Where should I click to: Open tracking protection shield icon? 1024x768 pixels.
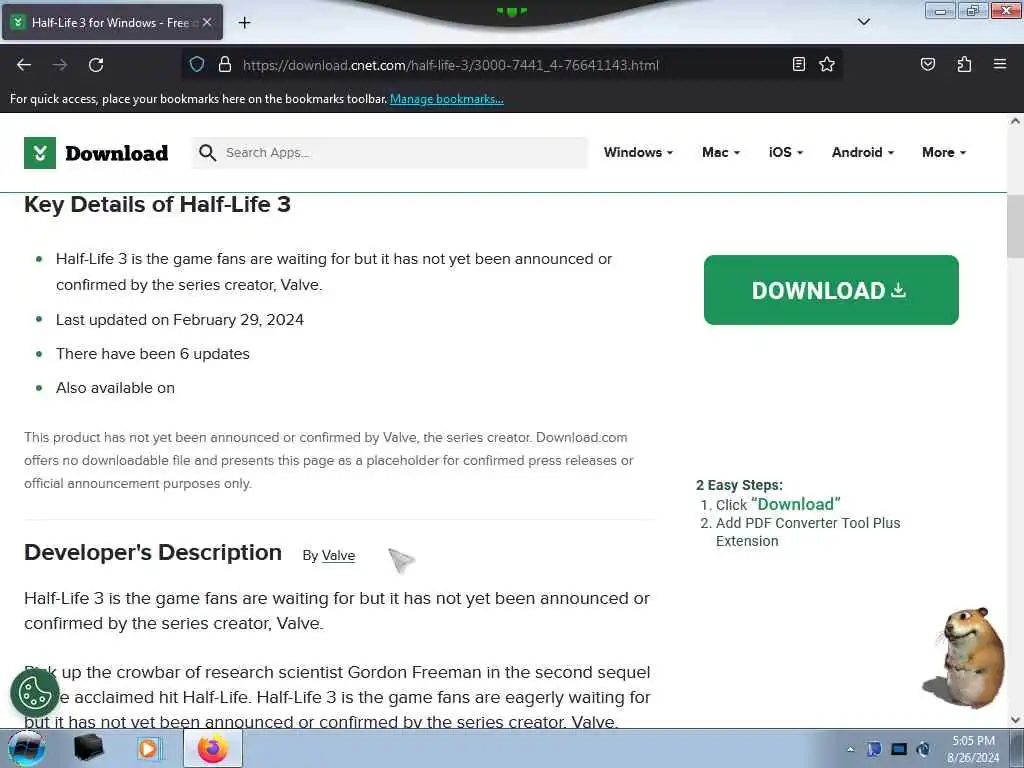[x=197, y=64]
